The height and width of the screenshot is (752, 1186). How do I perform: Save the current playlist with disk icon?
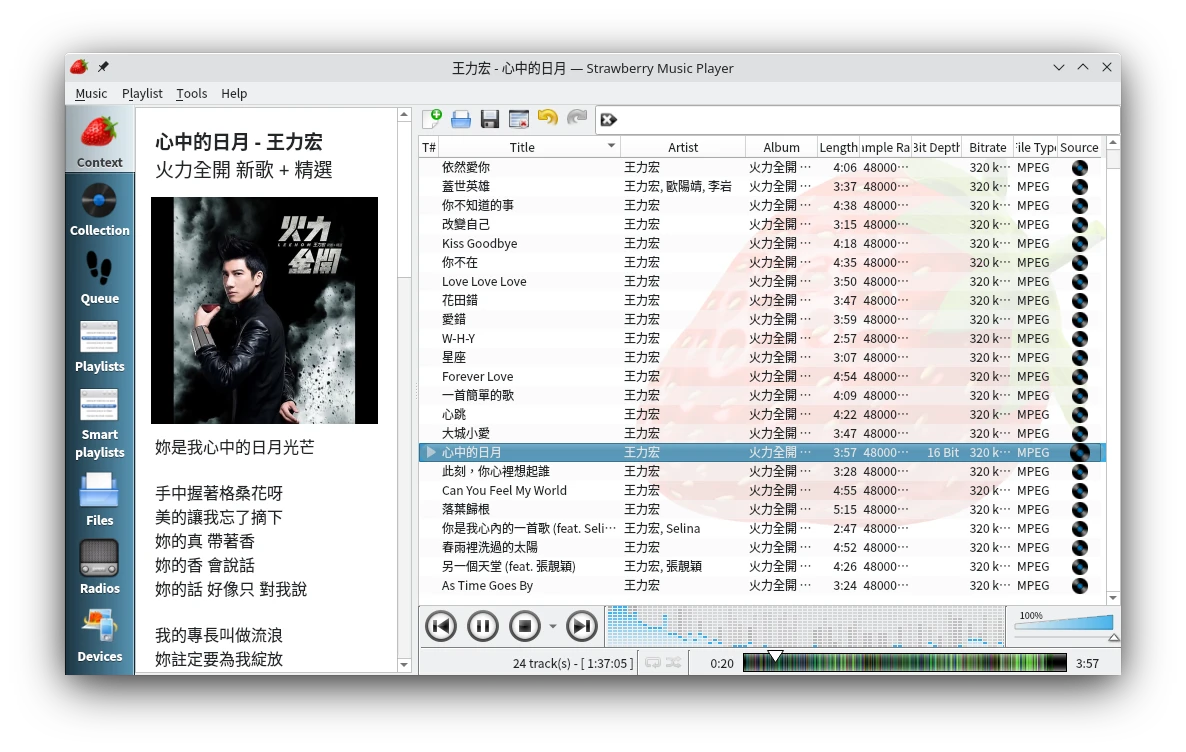pos(490,120)
